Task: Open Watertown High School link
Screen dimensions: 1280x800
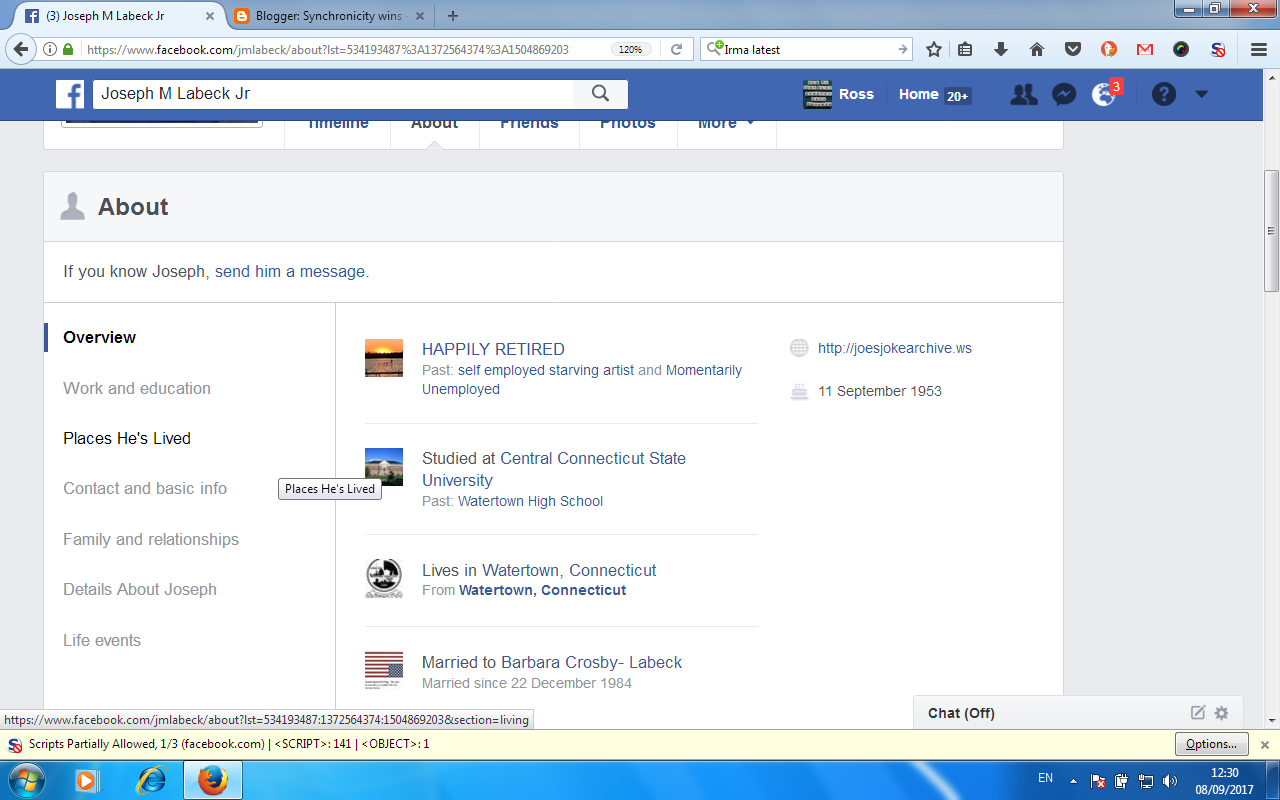Action: (x=530, y=501)
